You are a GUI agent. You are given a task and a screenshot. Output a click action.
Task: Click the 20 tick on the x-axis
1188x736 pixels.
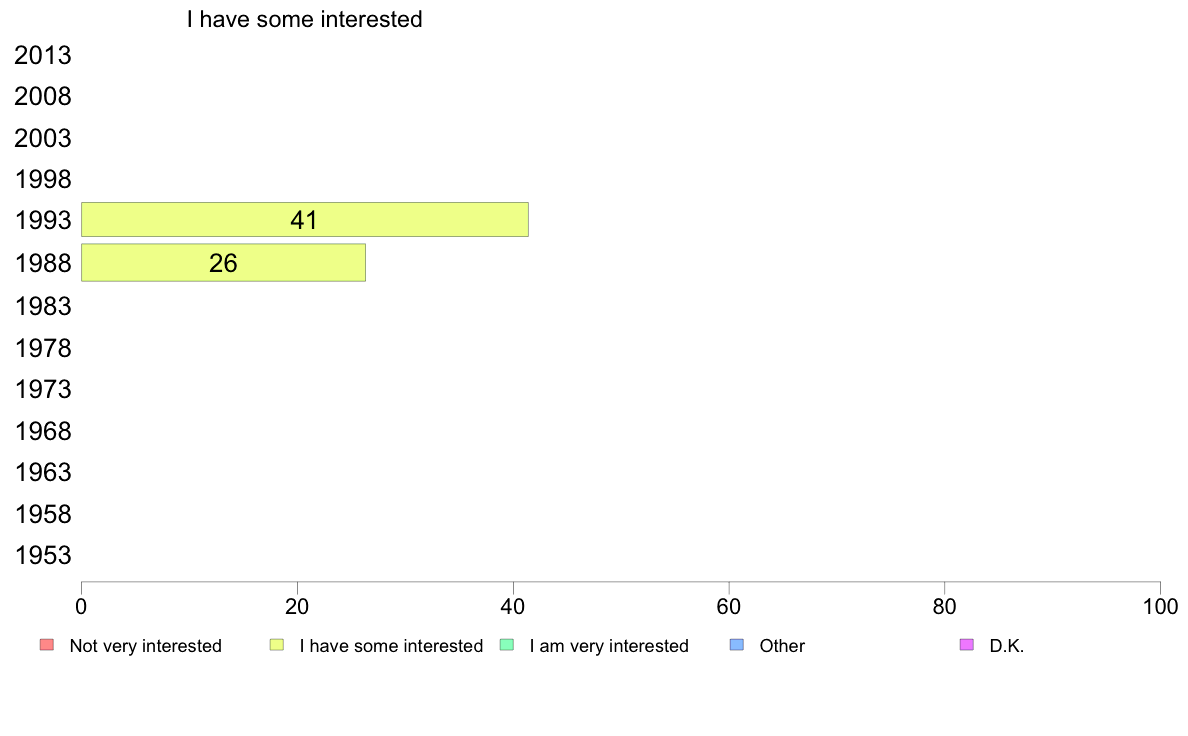(x=297, y=606)
